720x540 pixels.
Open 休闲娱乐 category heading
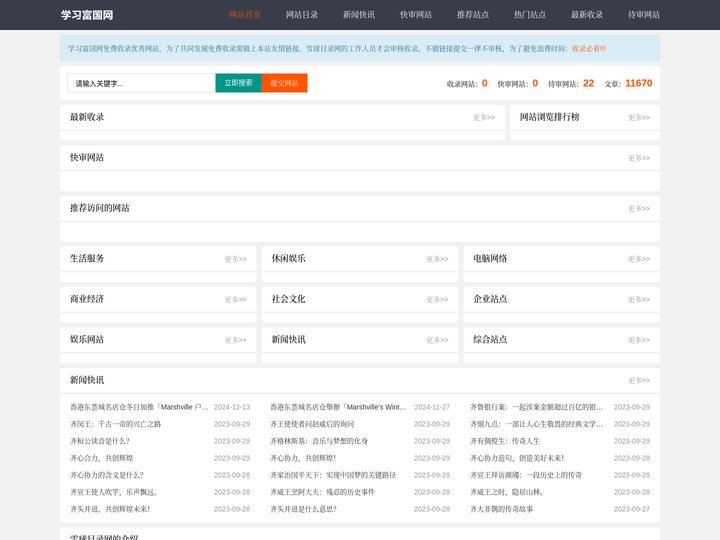tap(288, 259)
